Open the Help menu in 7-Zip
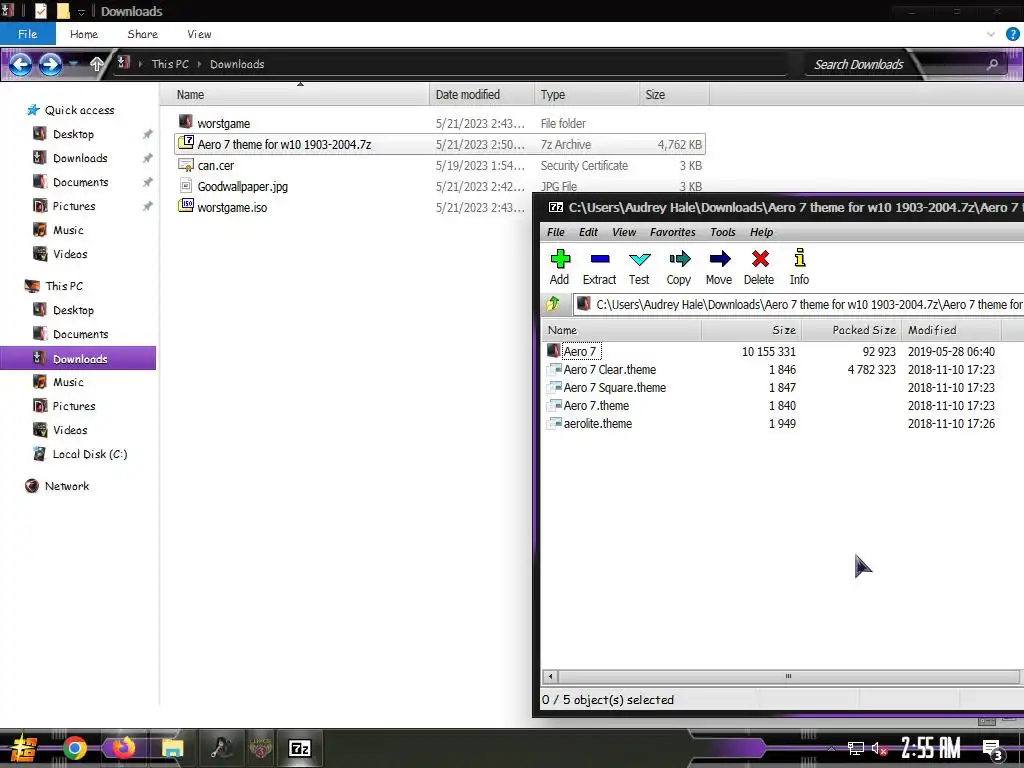Viewport: 1024px width, 768px height. pos(761,232)
